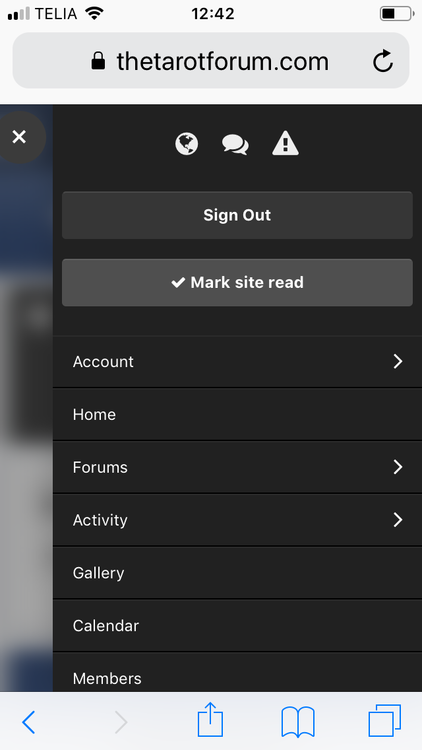Tap the thetarotforum.com address bar
422x750 pixels.
tap(211, 61)
